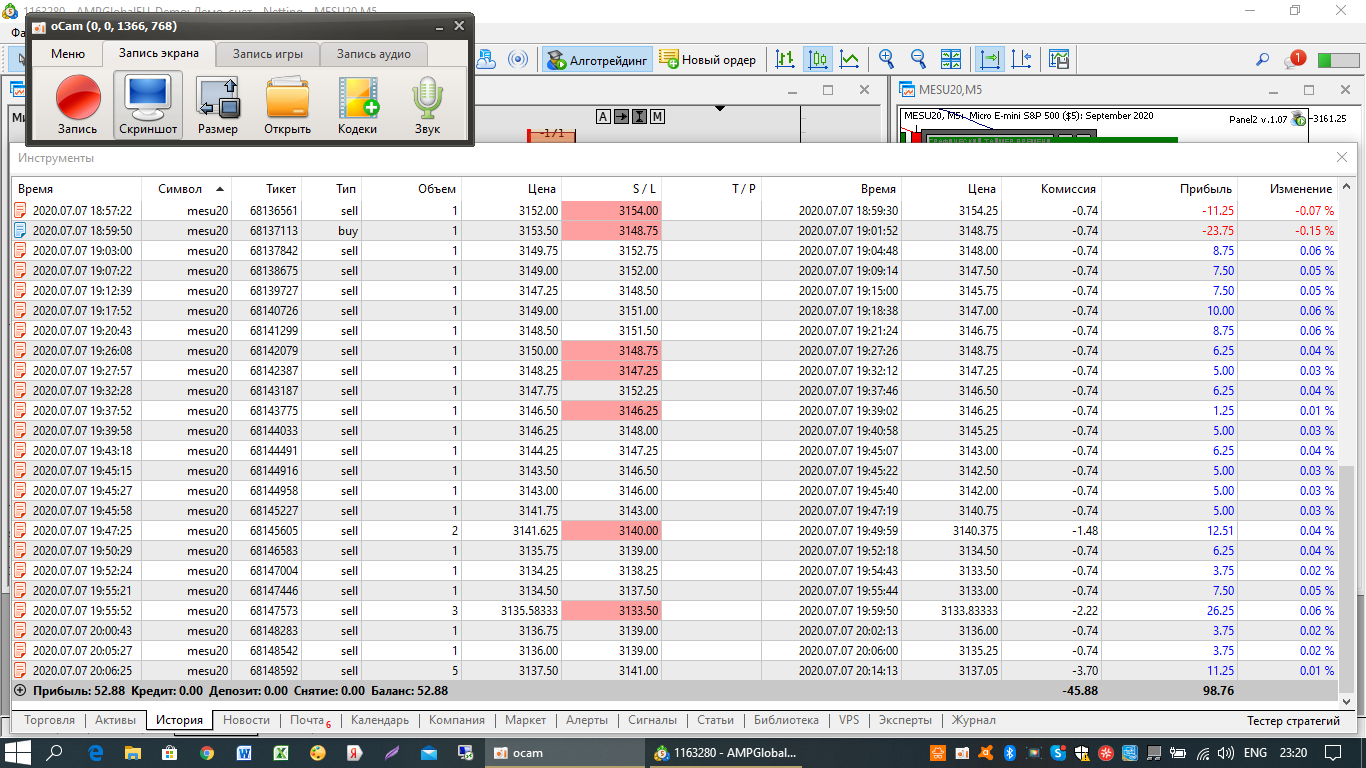Click the buy deal icon for ticket 68137113
This screenshot has width=1366, height=768.
pos(21,231)
